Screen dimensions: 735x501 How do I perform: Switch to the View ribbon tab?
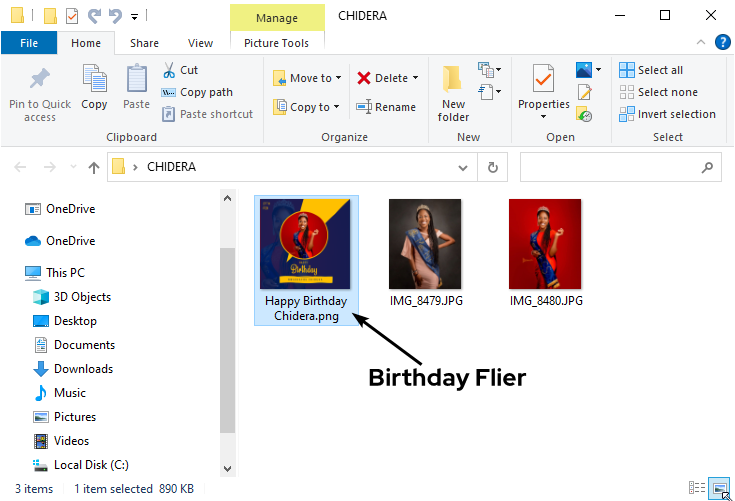pyautogui.click(x=200, y=43)
